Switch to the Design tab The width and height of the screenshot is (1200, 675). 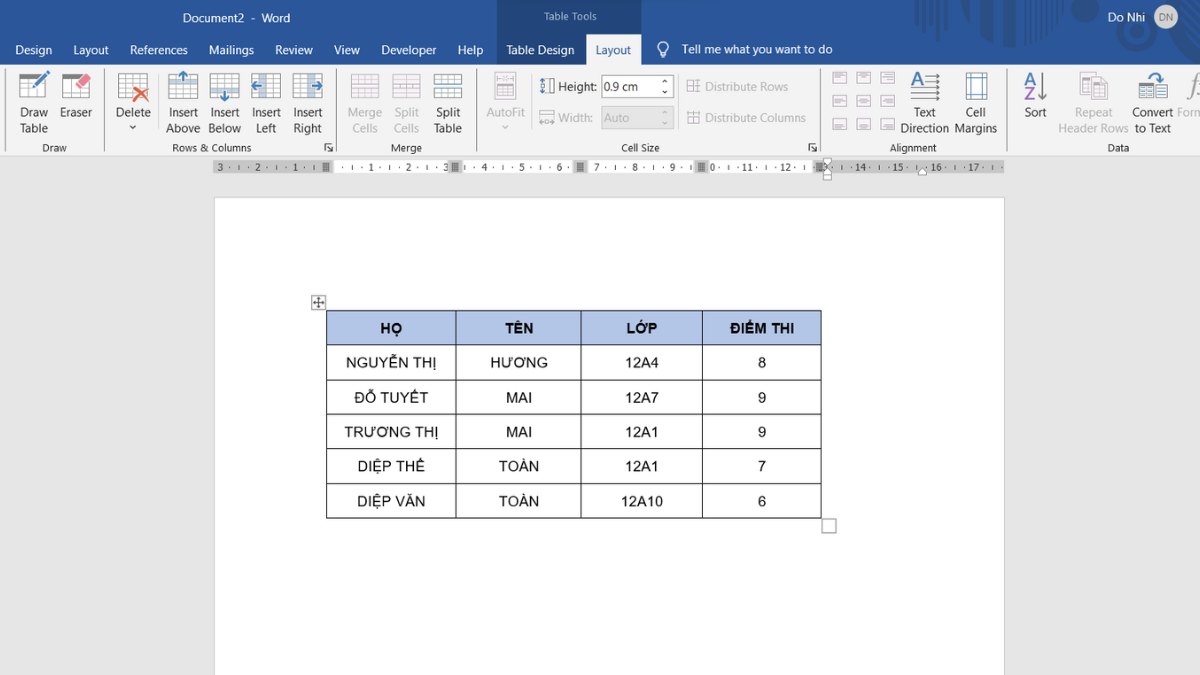click(x=34, y=50)
